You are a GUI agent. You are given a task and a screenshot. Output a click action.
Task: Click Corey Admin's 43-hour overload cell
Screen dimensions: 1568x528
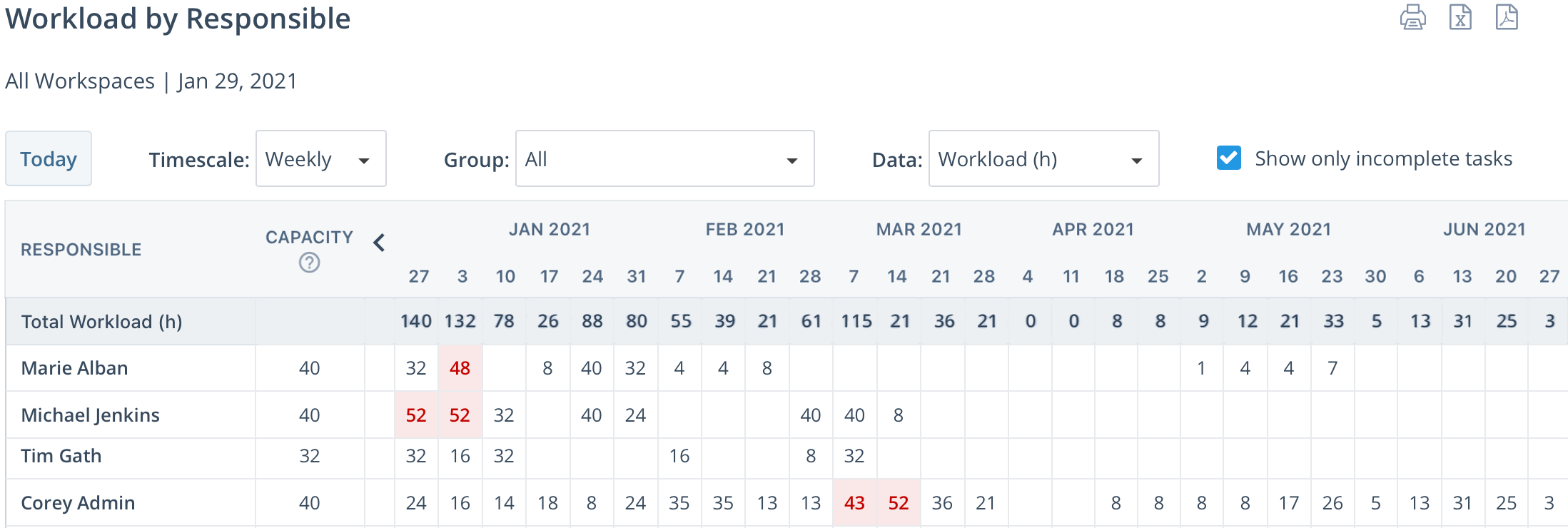[x=854, y=502]
